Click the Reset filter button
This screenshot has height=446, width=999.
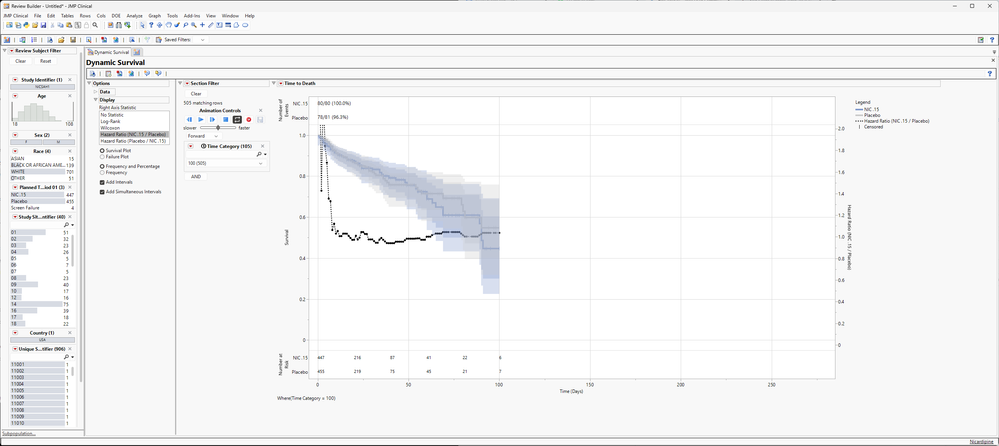pyautogui.click(x=45, y=61)
